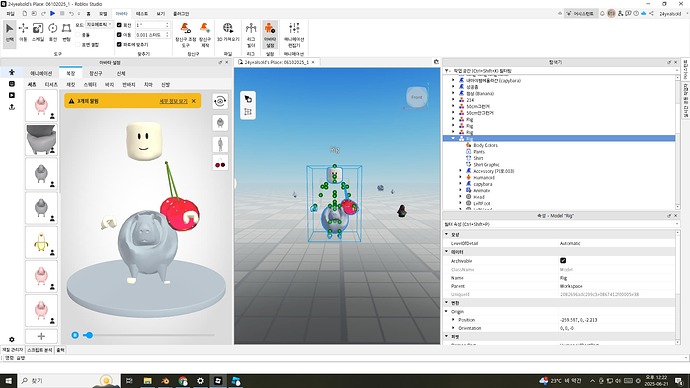Open the details link in the yellow warning banner
Viewport: 690px width, 388px height.
click(x=173, y=101)
